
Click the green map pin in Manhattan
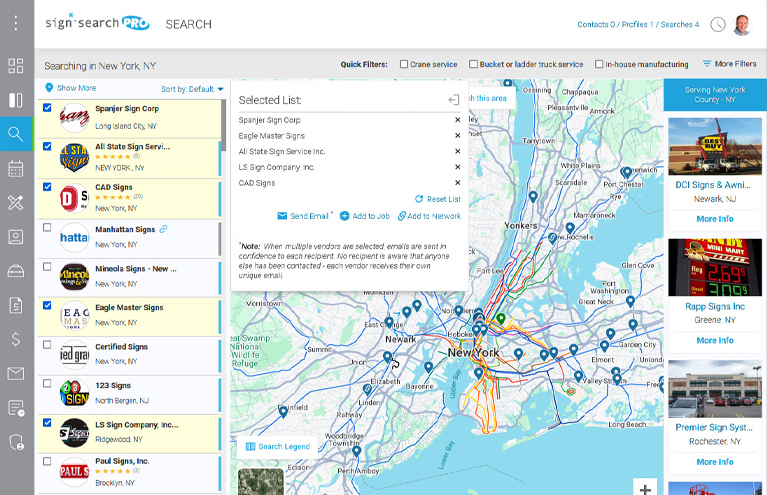click(500, 319)
